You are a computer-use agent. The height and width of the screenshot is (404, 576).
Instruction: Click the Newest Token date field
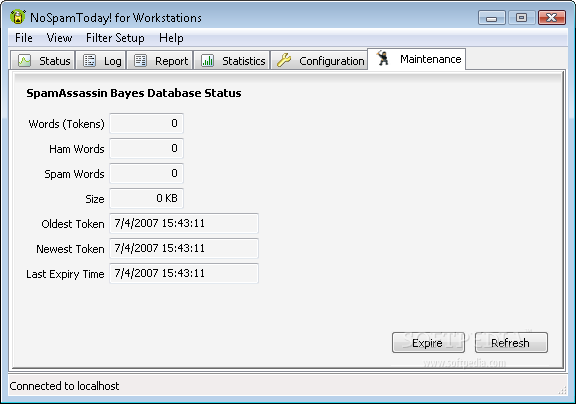click(x=184, y=248)
